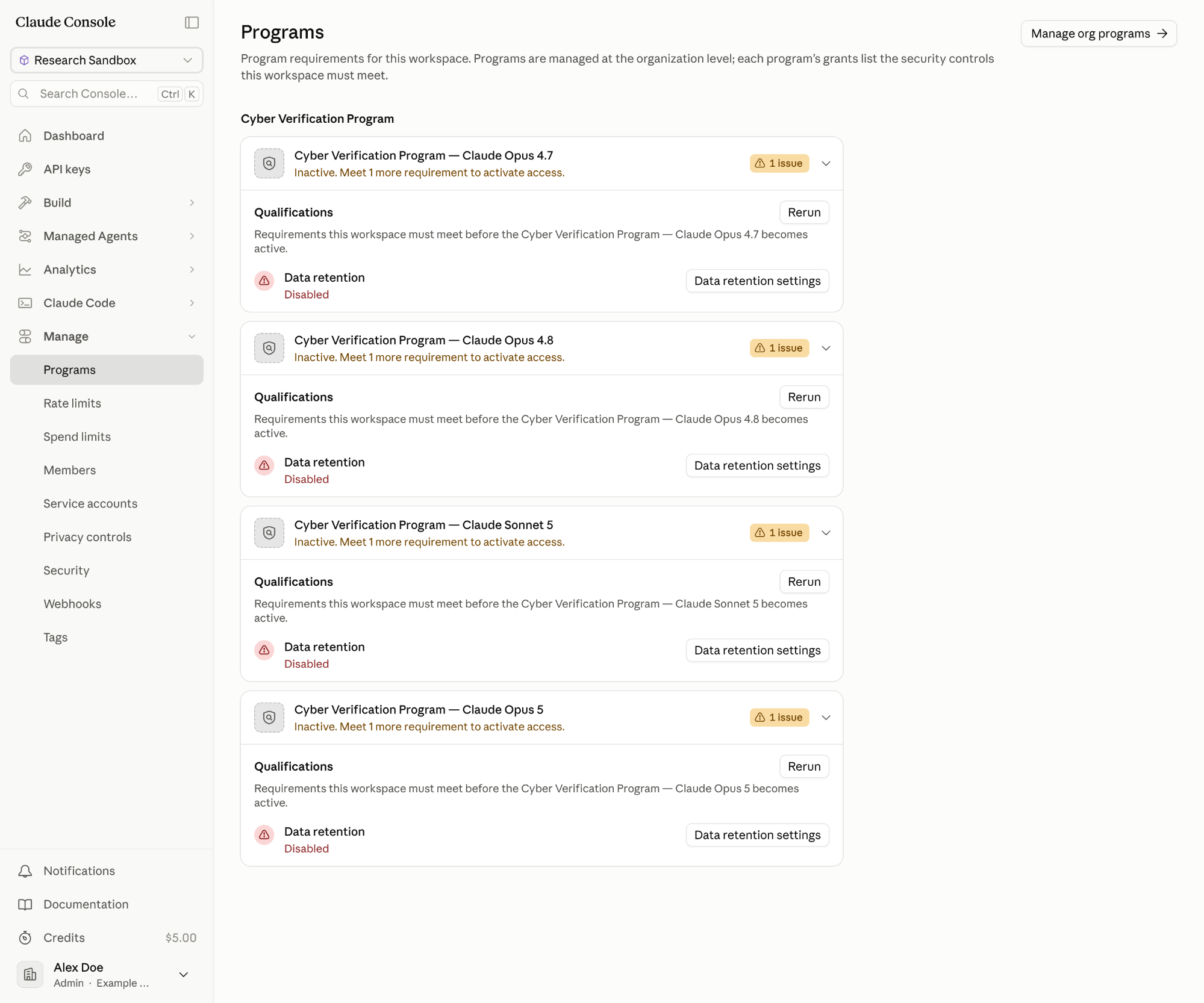Click the warning icon beside Opus 4.8 Data retention
The width and height of the screenshot is (1204, 1003).
coord(264,465)
